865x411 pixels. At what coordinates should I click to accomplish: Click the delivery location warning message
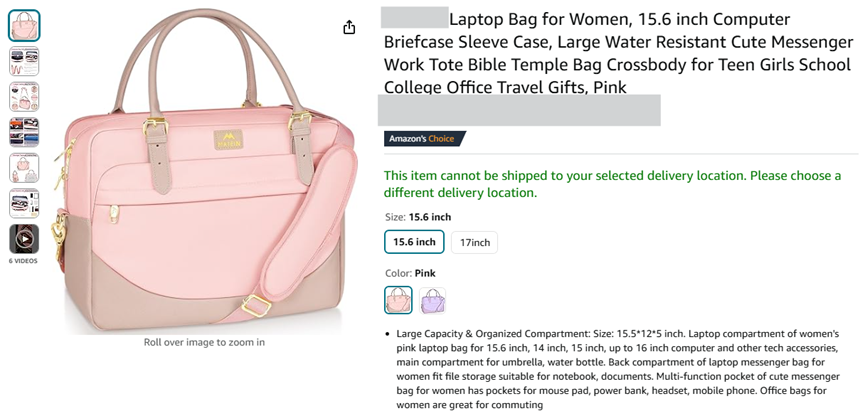coord(612,184)
